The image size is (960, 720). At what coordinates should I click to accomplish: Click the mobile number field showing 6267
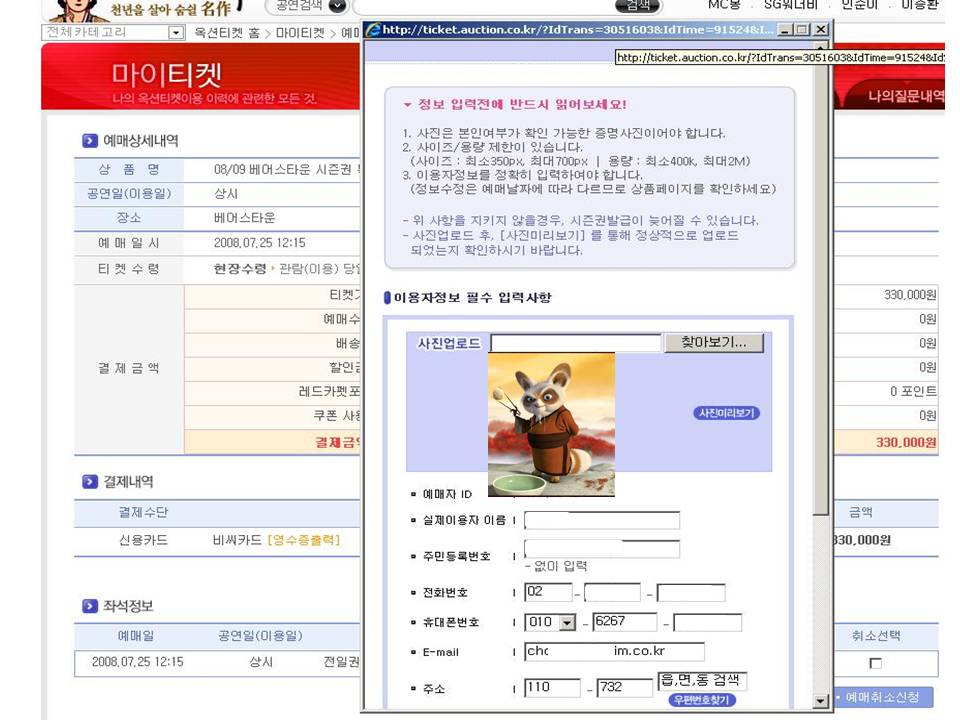coord(625,622)
